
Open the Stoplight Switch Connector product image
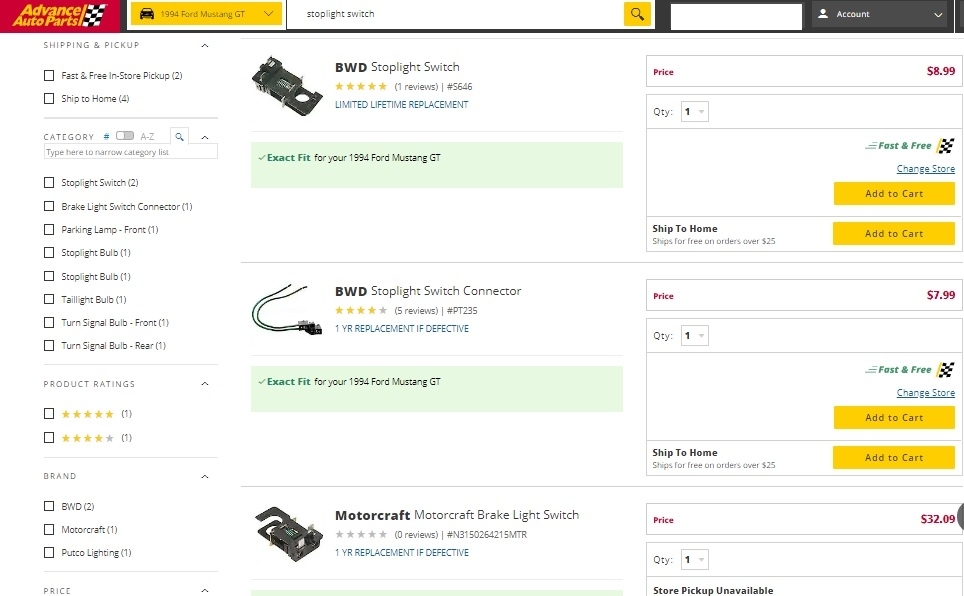[287, 308]
